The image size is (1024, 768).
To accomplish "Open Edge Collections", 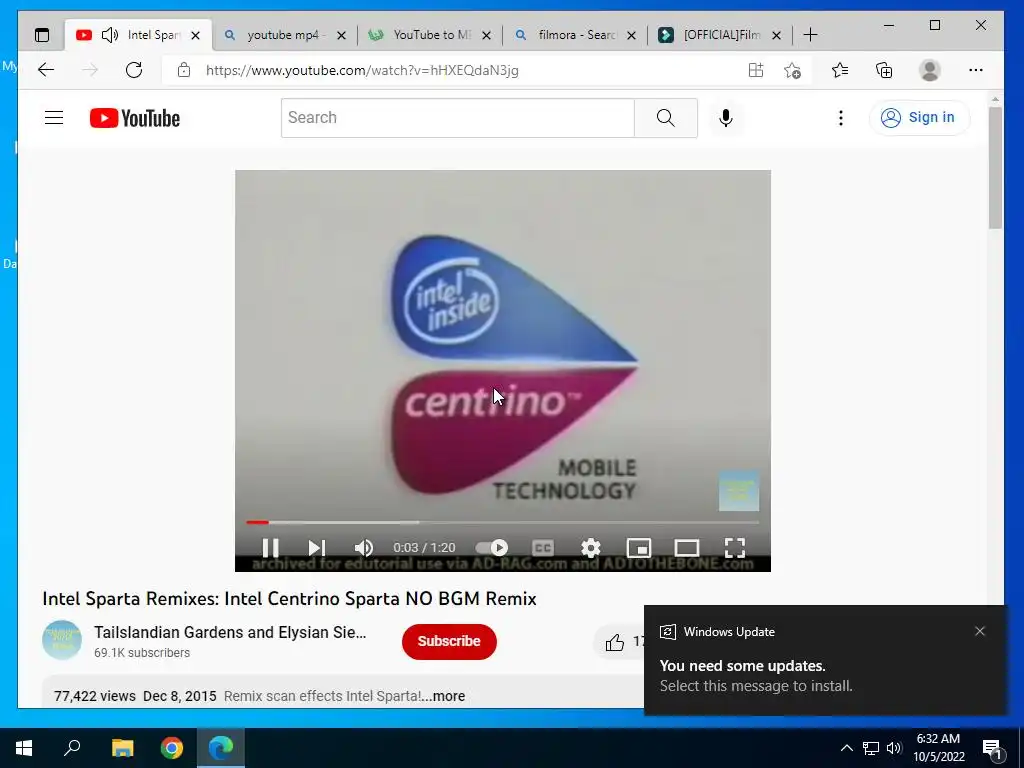I will tap(884, 70).
